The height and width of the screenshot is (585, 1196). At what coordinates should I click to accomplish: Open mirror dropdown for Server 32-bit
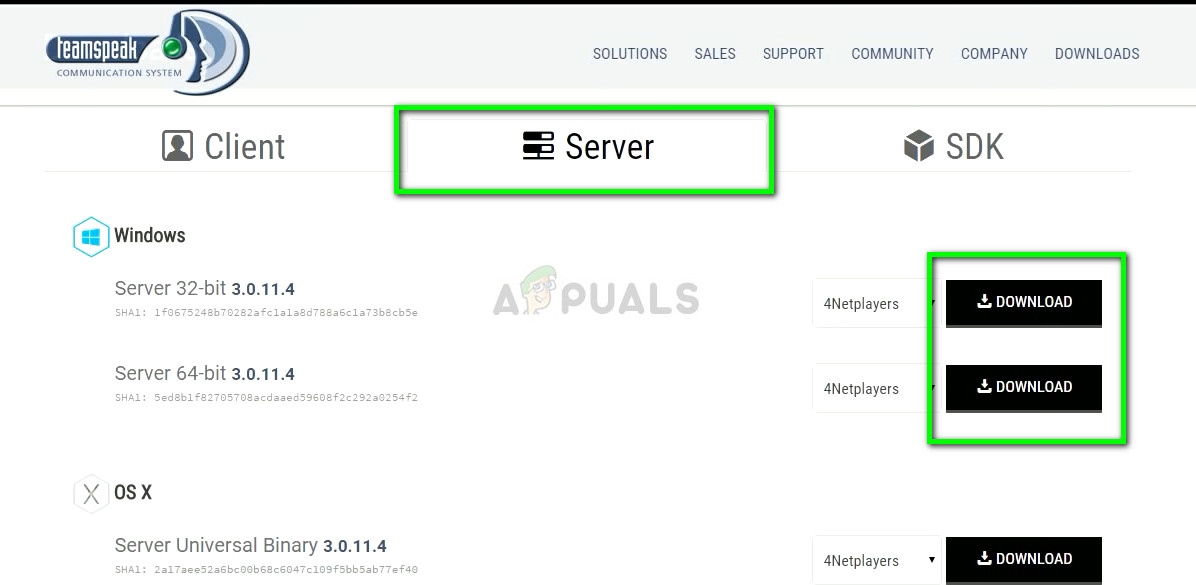pyautogui.click(x=877, y=304)
